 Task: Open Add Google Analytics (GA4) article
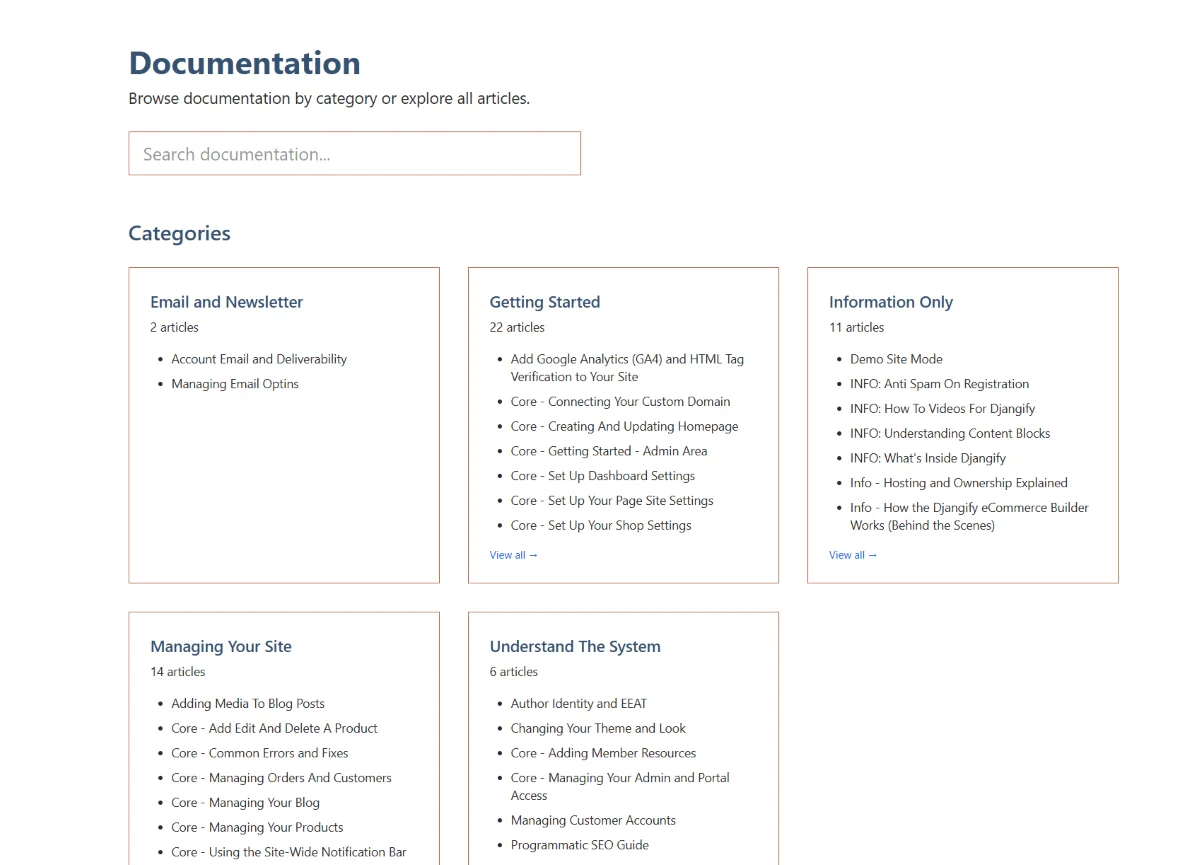pyautogui.click(x=627, y=368)
